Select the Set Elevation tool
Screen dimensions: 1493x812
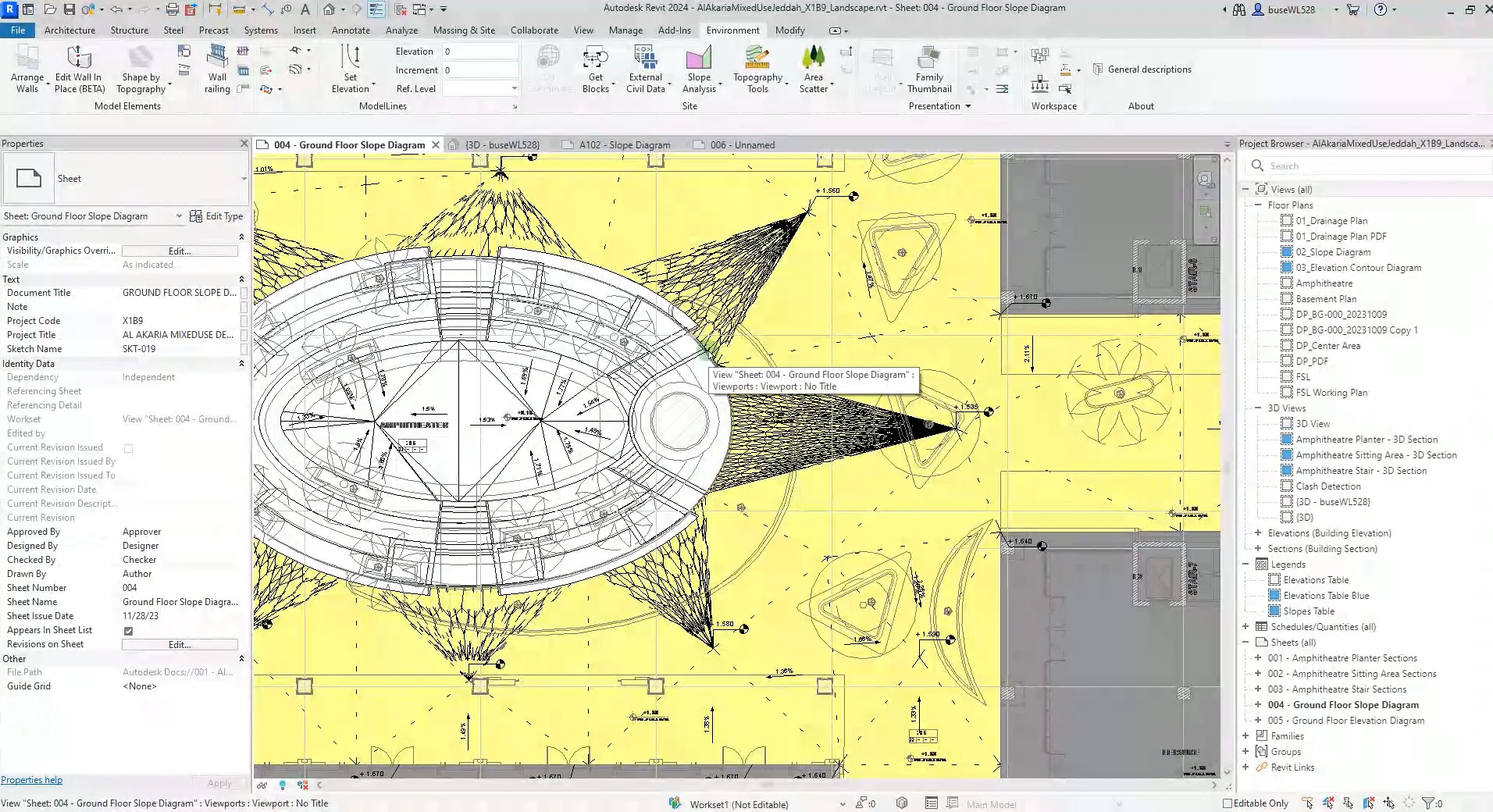(x=351, y=69)
